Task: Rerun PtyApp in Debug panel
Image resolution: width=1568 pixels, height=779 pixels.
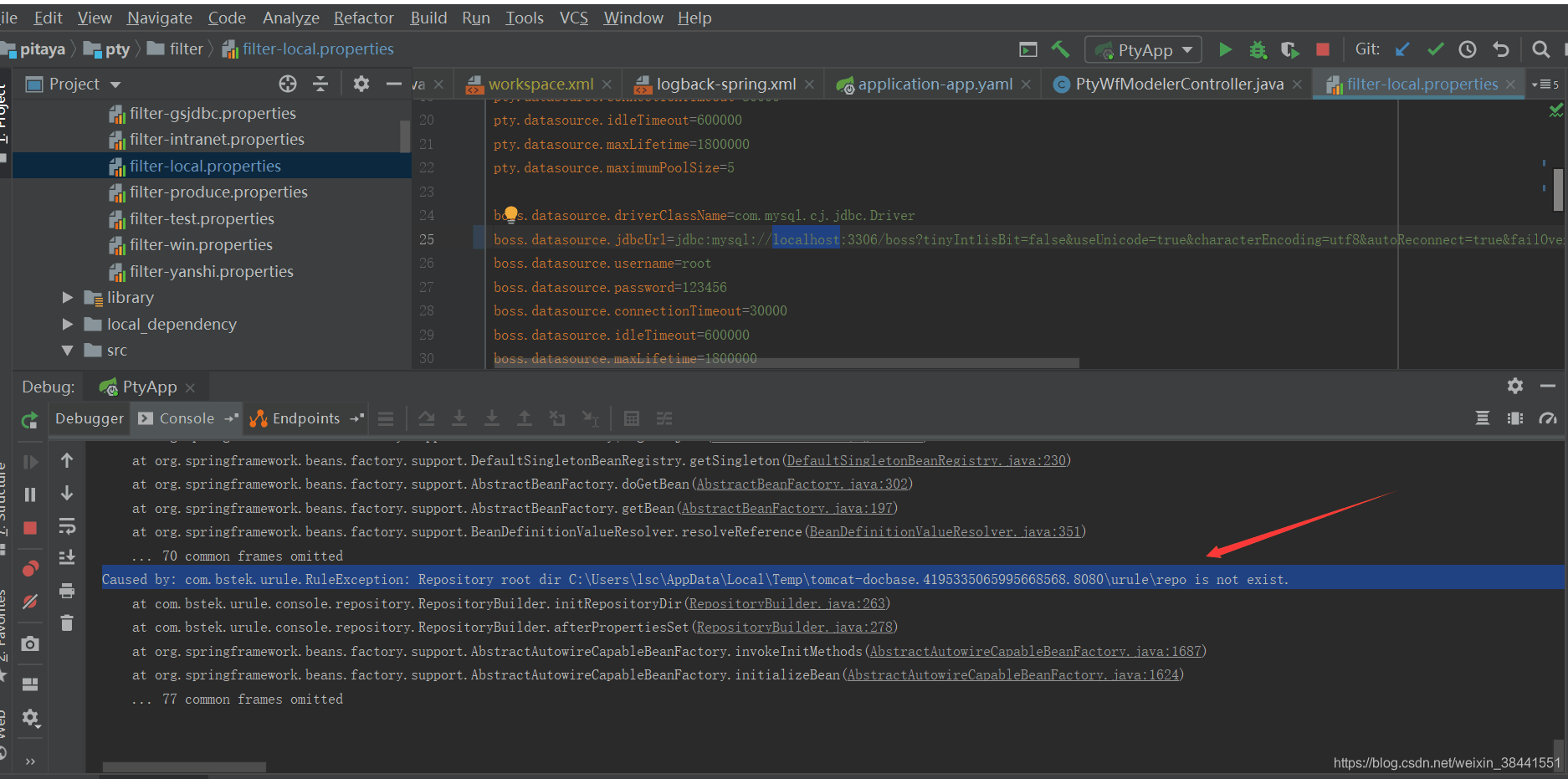Action: (30, 420)
